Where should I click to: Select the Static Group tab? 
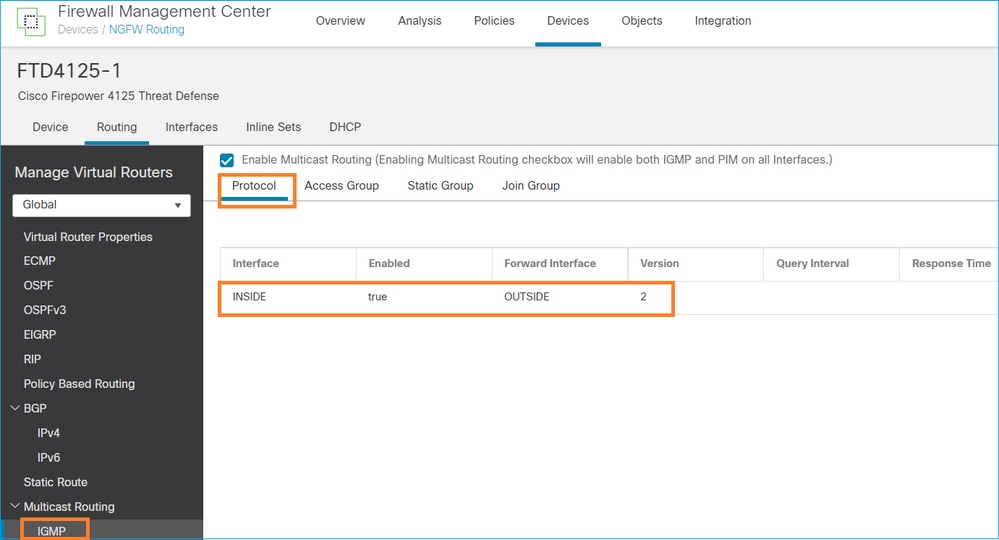pos(440,186)
